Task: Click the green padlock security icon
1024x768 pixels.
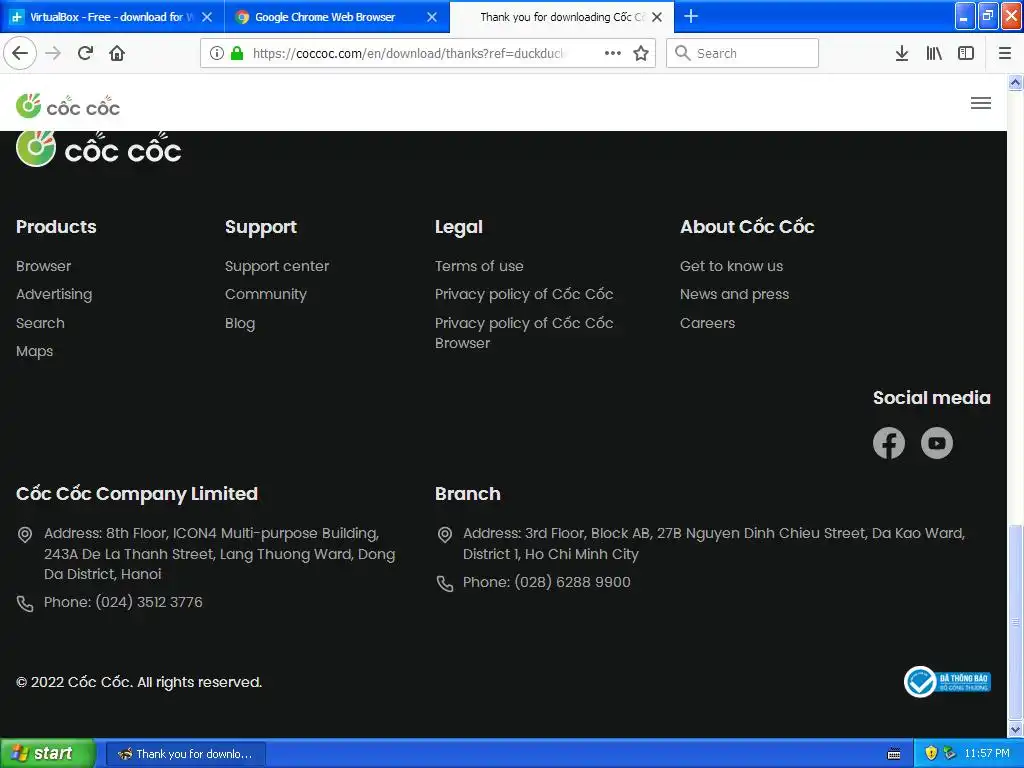Action: point(237,53)
